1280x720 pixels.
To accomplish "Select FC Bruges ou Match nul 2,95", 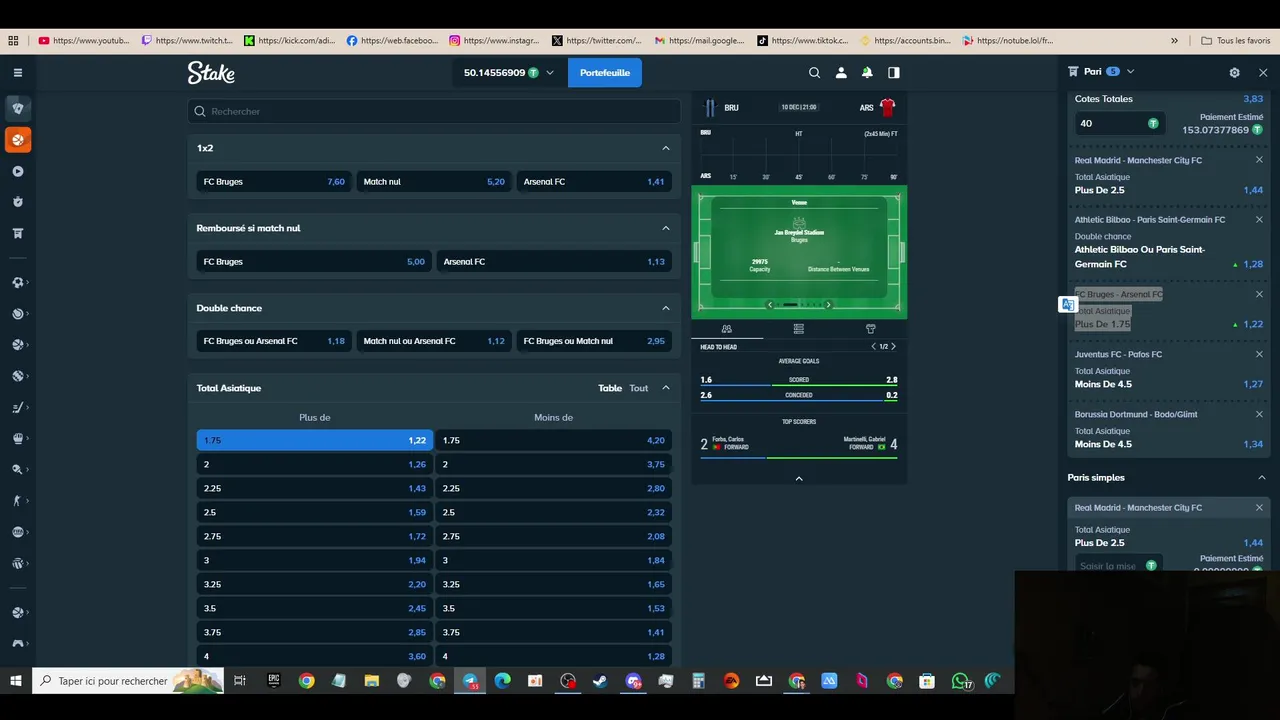I will pyautogui.click(x=594, y=341).
